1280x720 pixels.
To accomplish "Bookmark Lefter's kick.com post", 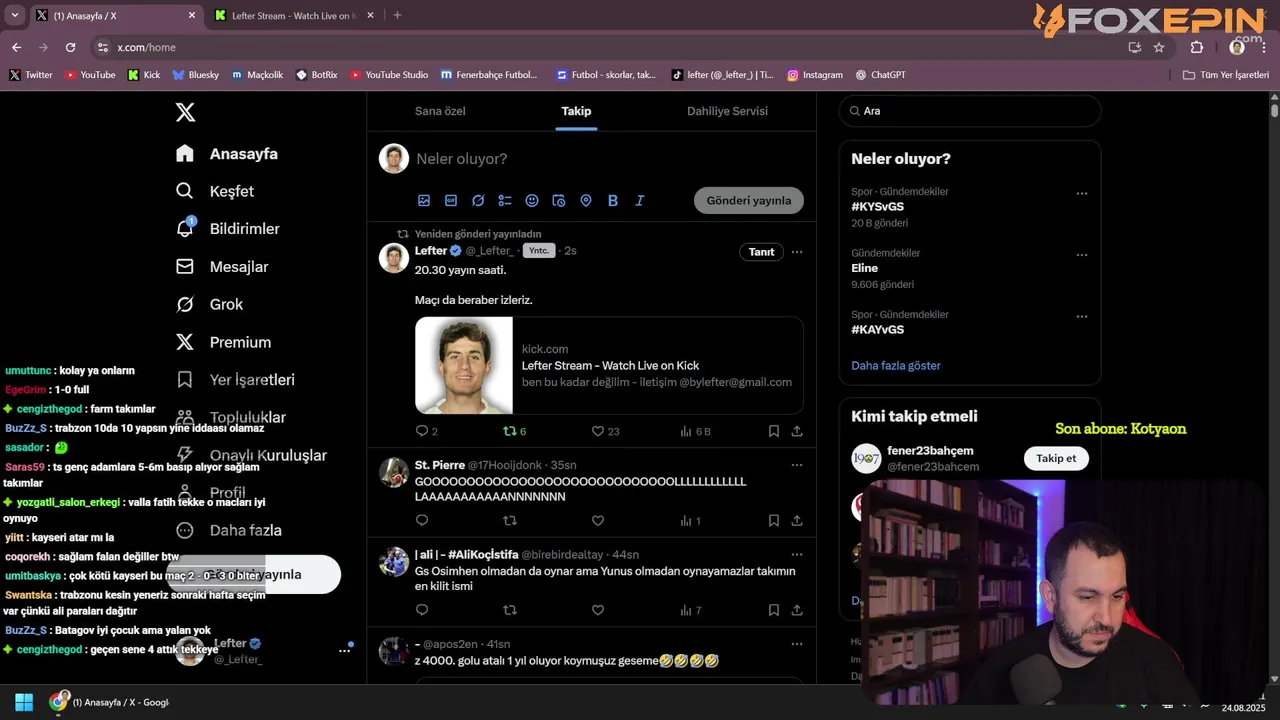I will [774, 431].
